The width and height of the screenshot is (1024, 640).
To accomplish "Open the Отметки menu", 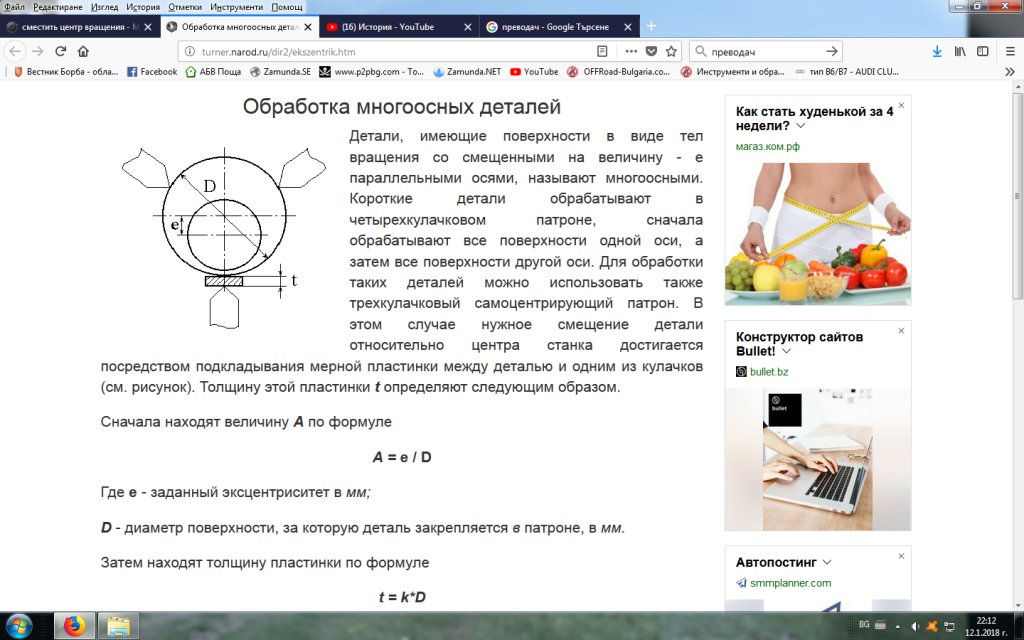I will pyautogui.click(x=185, y=7).
